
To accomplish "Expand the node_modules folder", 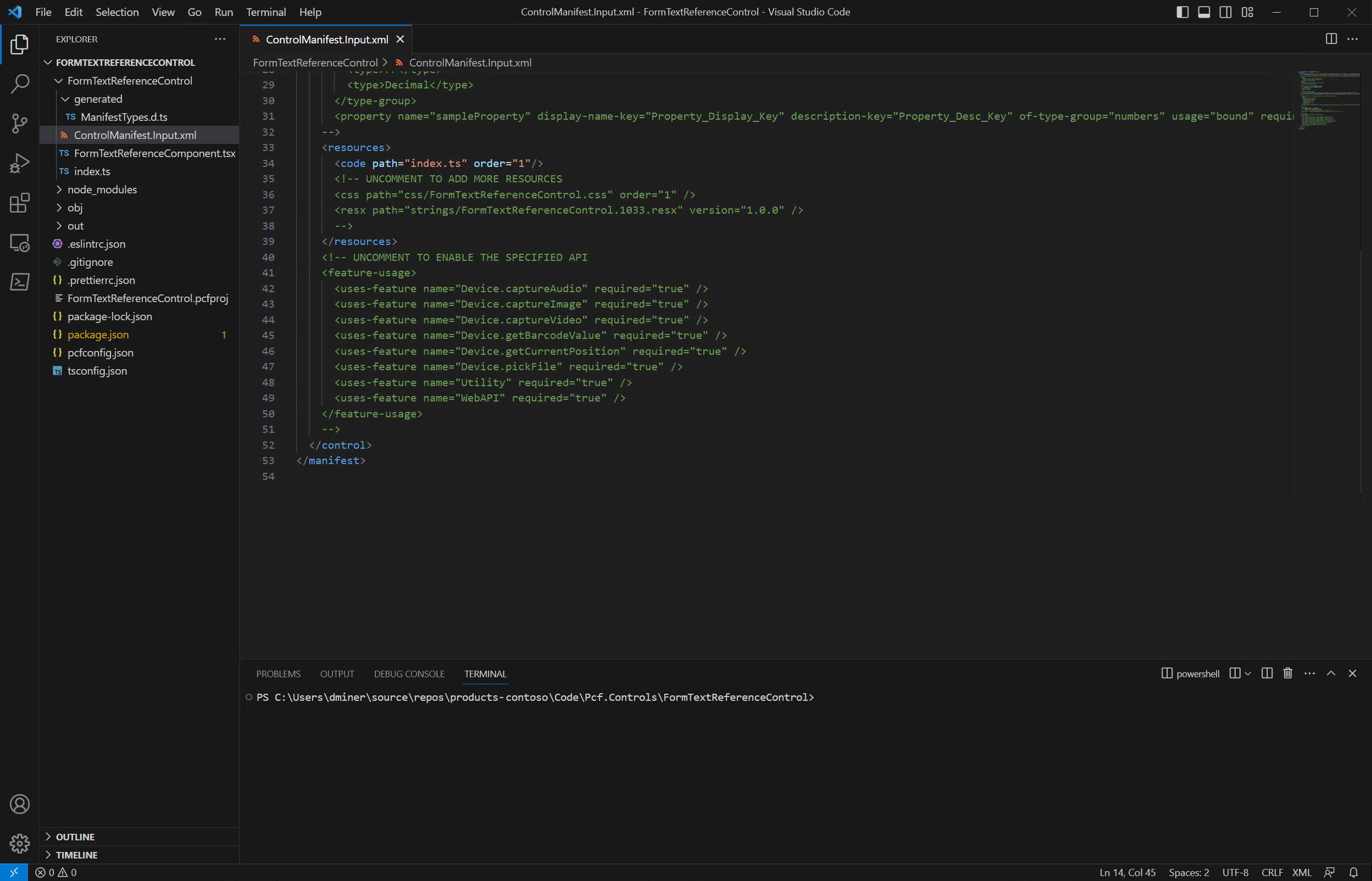I will (102, 189).
